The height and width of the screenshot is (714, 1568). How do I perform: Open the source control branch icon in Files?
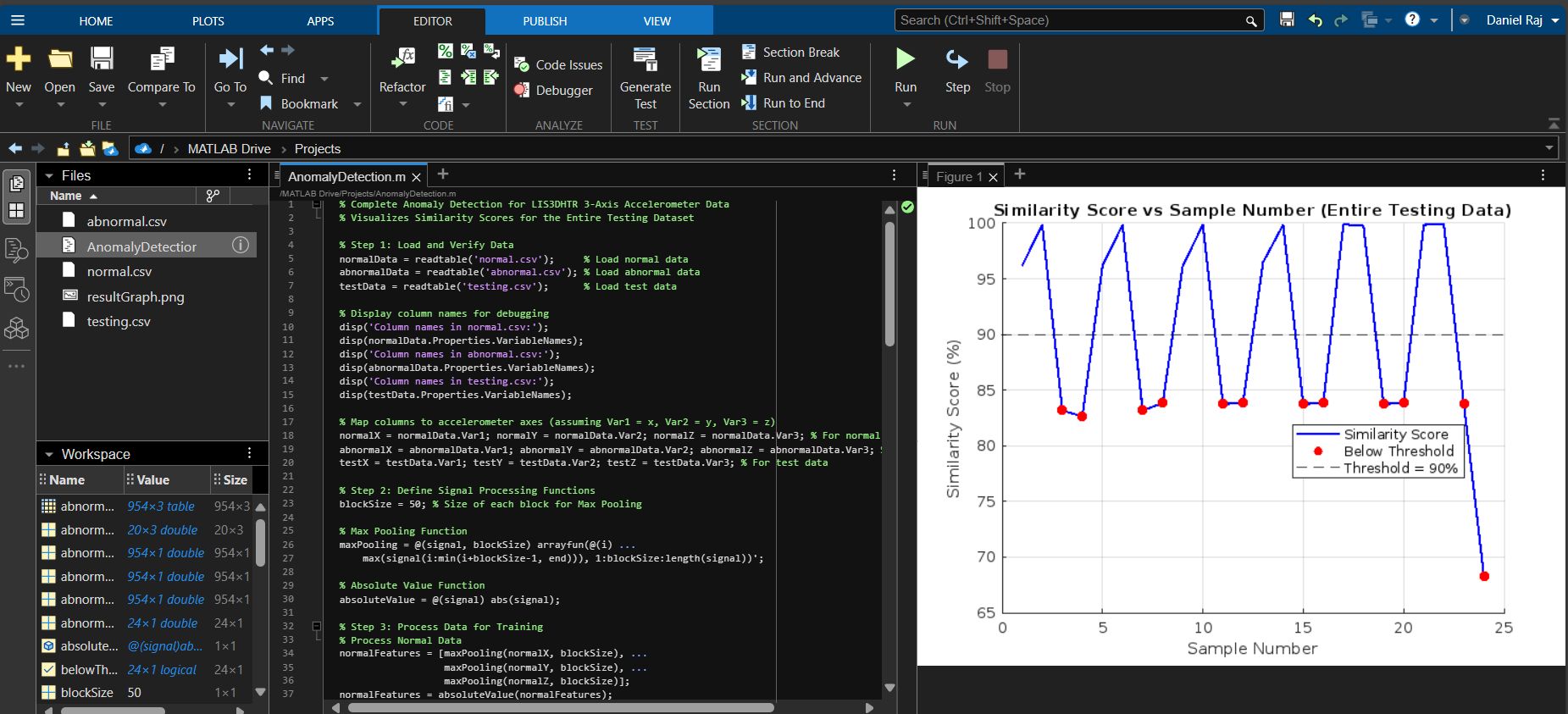[x=213, y=196]
